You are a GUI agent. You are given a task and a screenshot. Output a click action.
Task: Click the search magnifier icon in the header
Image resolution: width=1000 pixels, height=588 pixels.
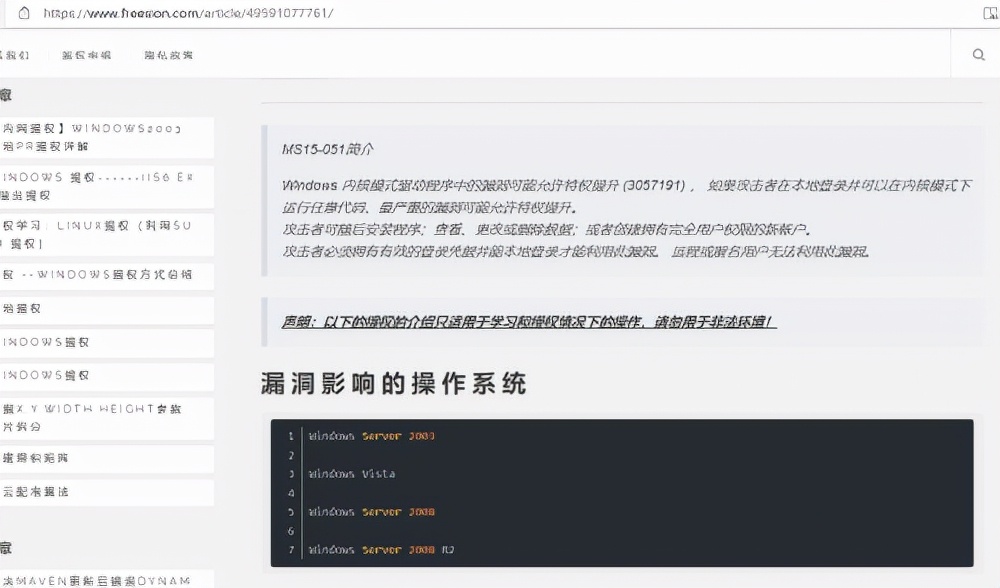978,55
